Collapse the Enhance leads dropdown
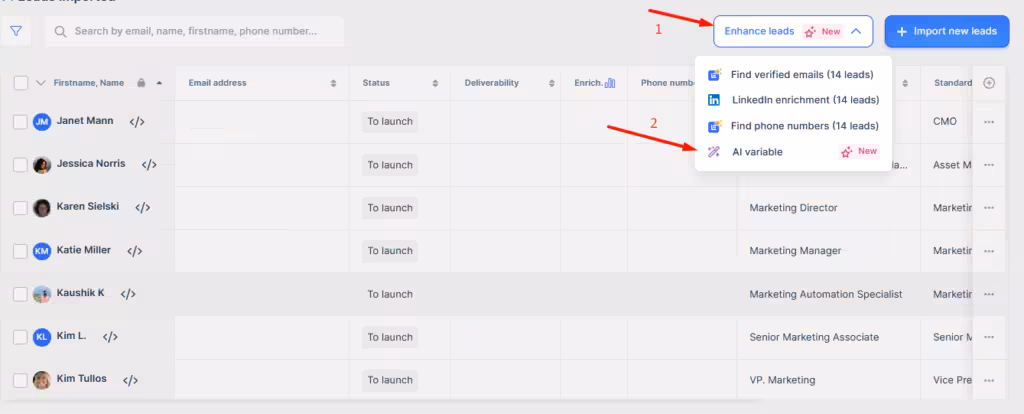This screenshot has width=1024, height=414. pos(856,32)
